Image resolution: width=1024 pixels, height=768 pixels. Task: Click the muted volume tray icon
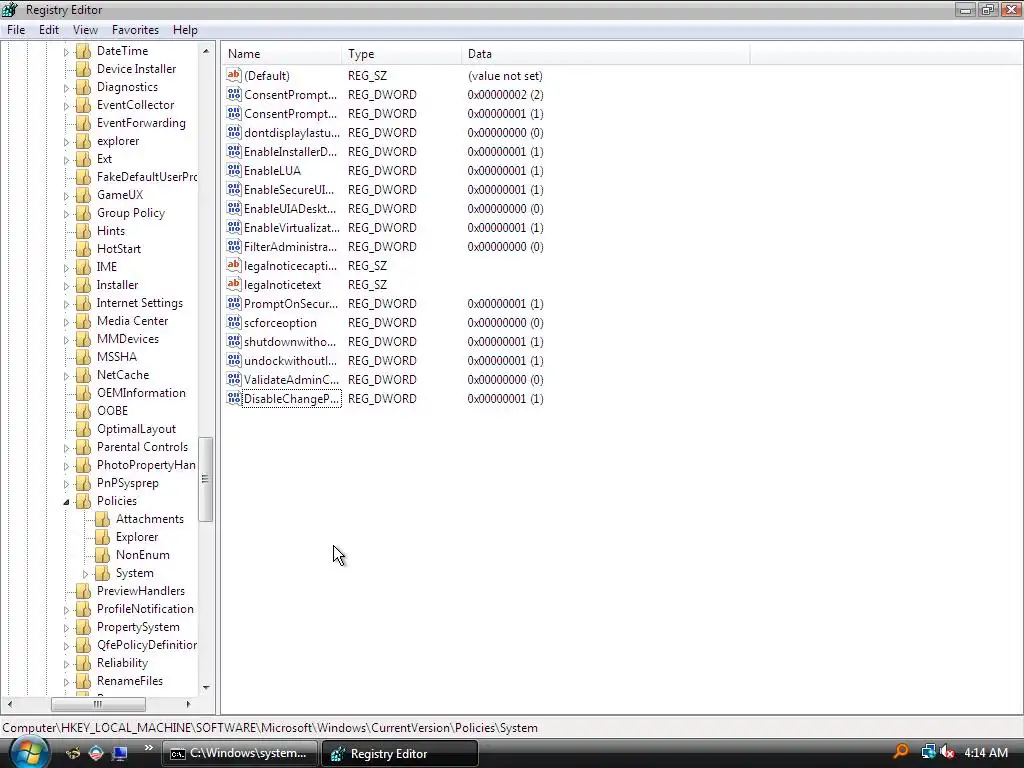tap(948, 752)
